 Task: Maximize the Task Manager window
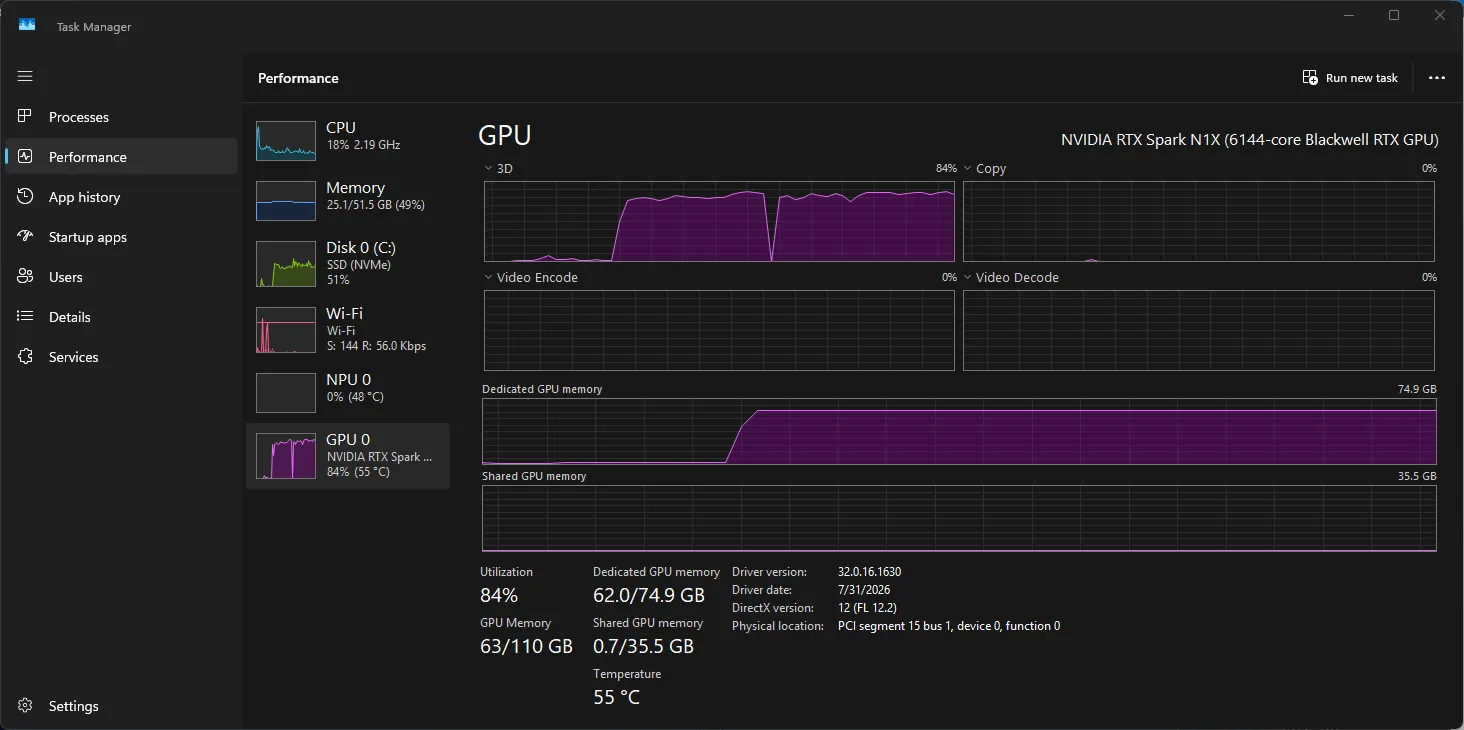tap(1394, 15)
